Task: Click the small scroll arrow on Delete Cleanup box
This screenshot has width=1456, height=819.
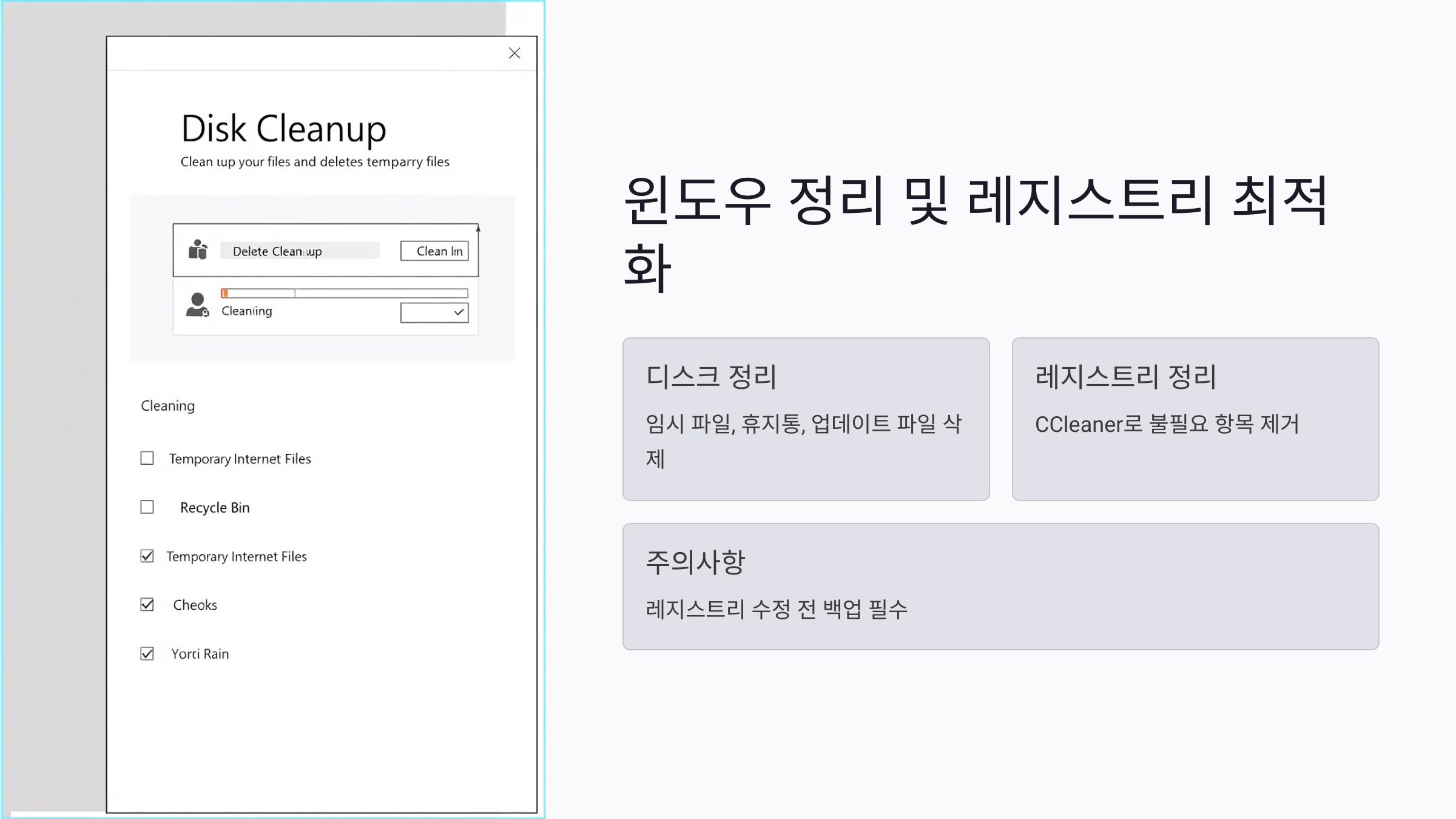Action: click(x=478, y=229)
